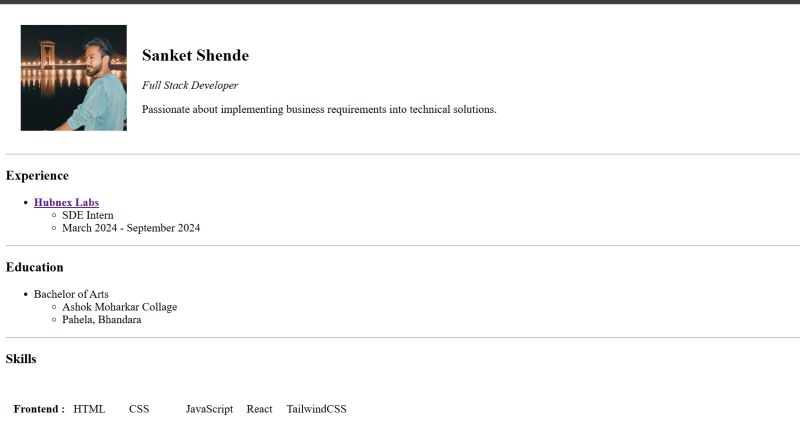Select the Bachelor of Arts entry
800x421 pixels.
pyautogui.click(x=71, y=294)
